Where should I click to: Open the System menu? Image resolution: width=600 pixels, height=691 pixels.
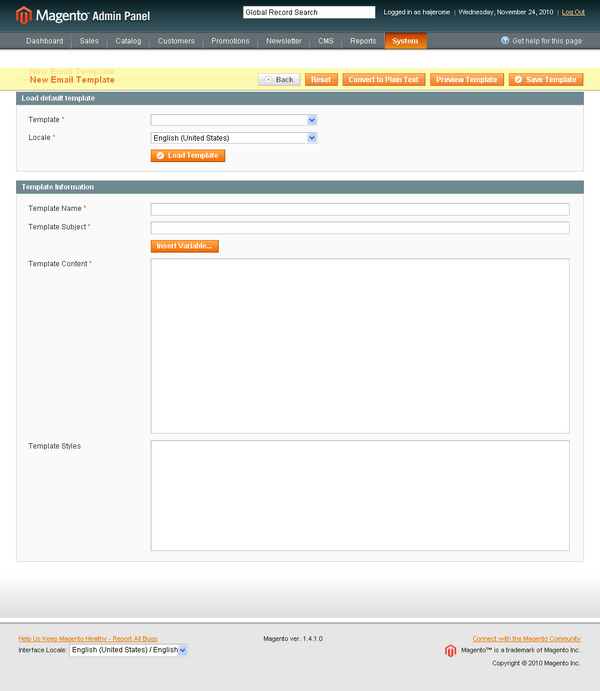(x=405, y=41)
